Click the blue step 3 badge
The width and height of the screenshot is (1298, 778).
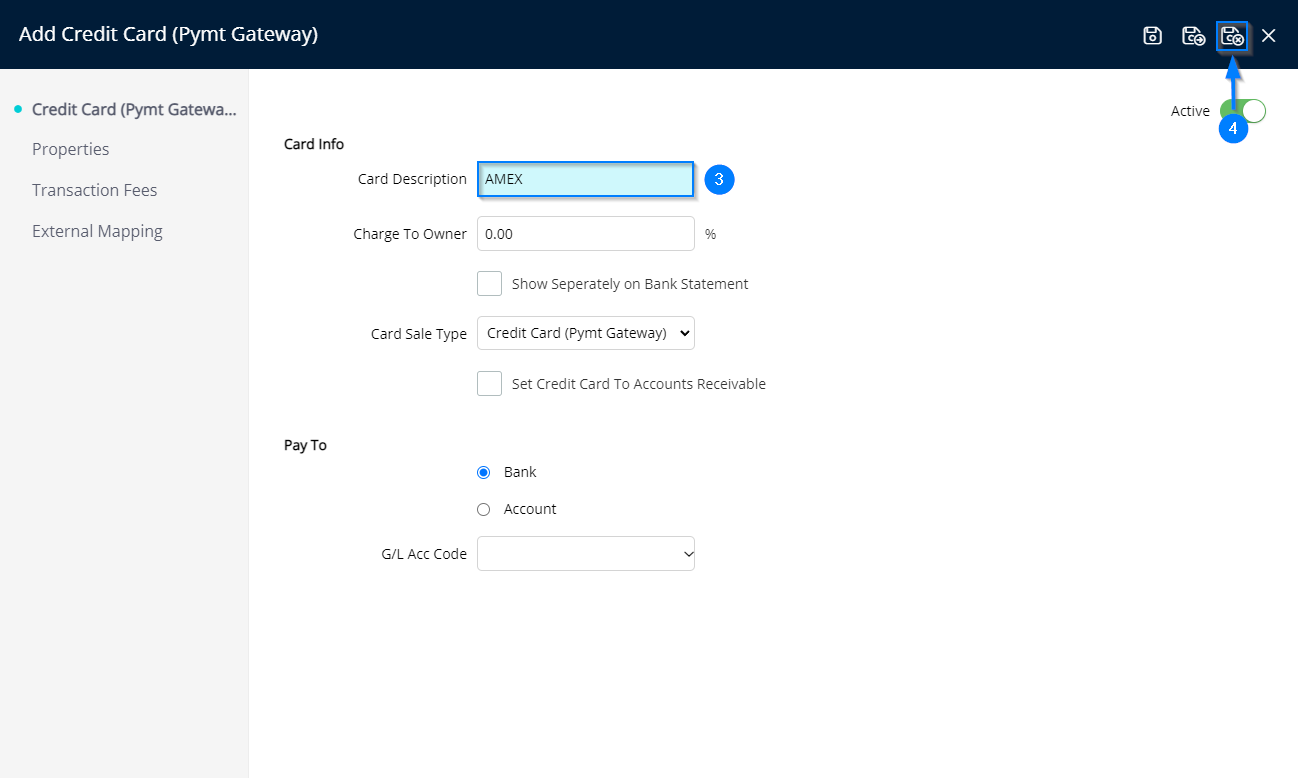(719, 179)
